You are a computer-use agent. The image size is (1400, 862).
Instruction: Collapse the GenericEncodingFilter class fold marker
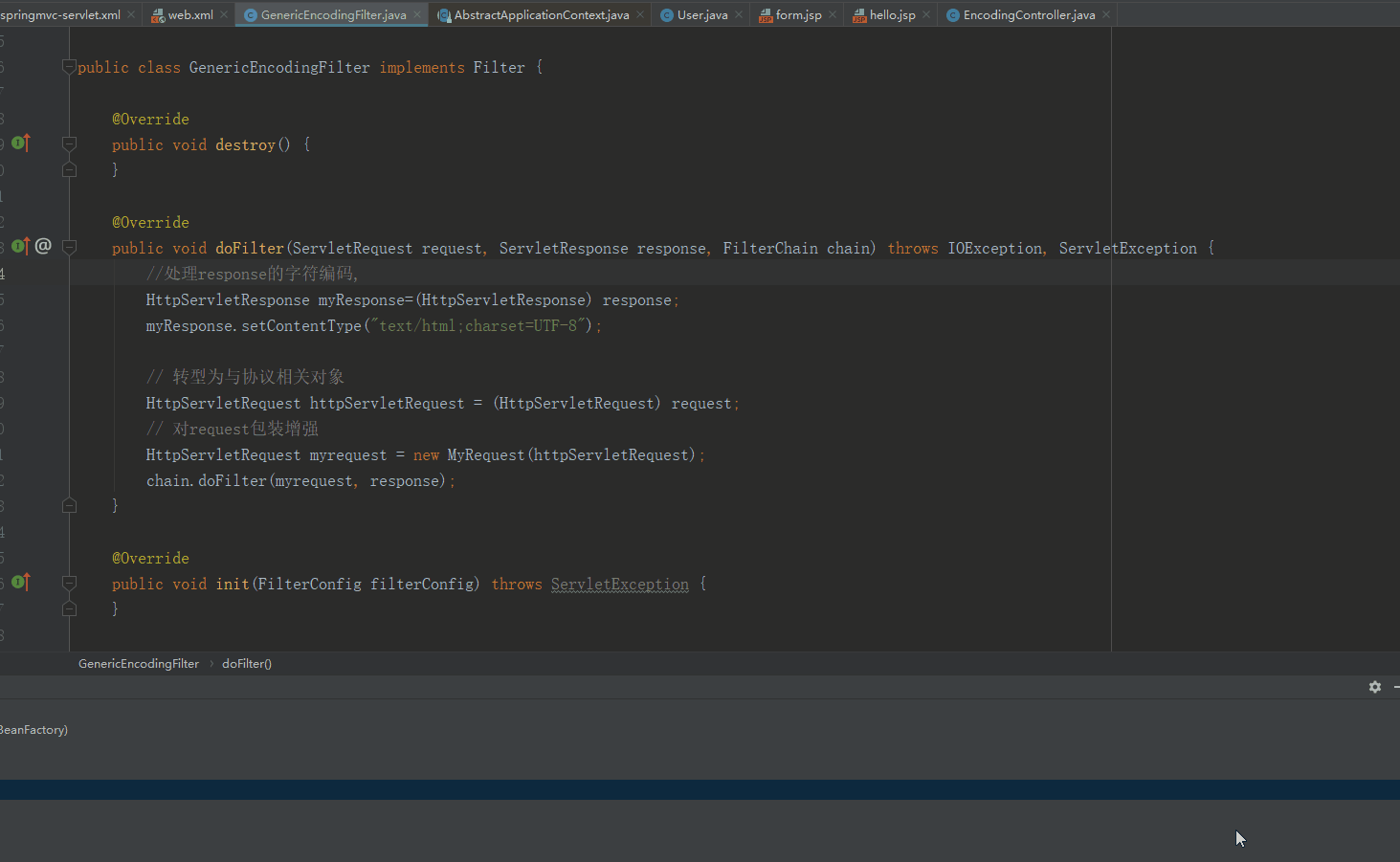(69, 67)
